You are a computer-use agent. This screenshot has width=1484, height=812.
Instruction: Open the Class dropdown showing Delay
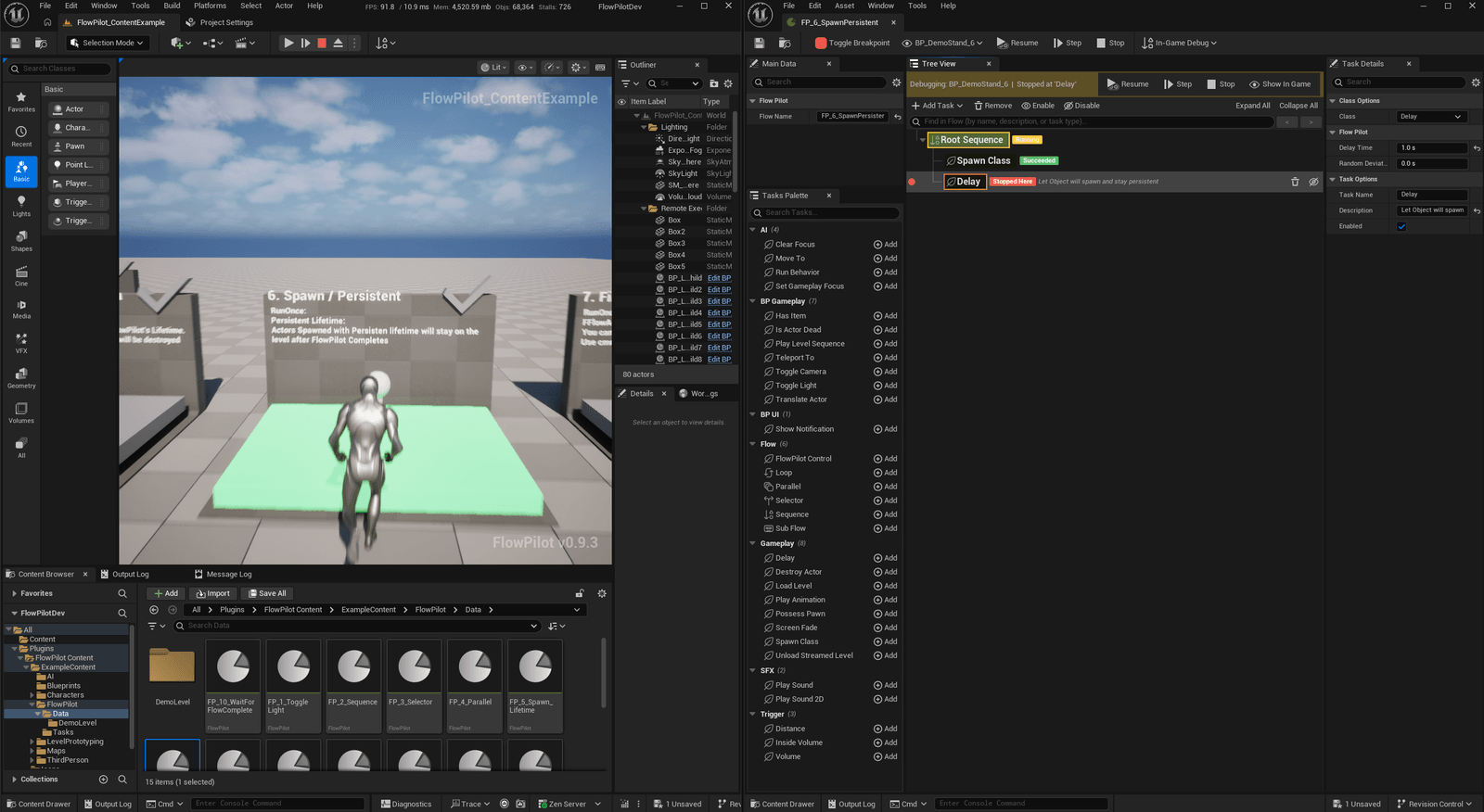[1431, 117]
